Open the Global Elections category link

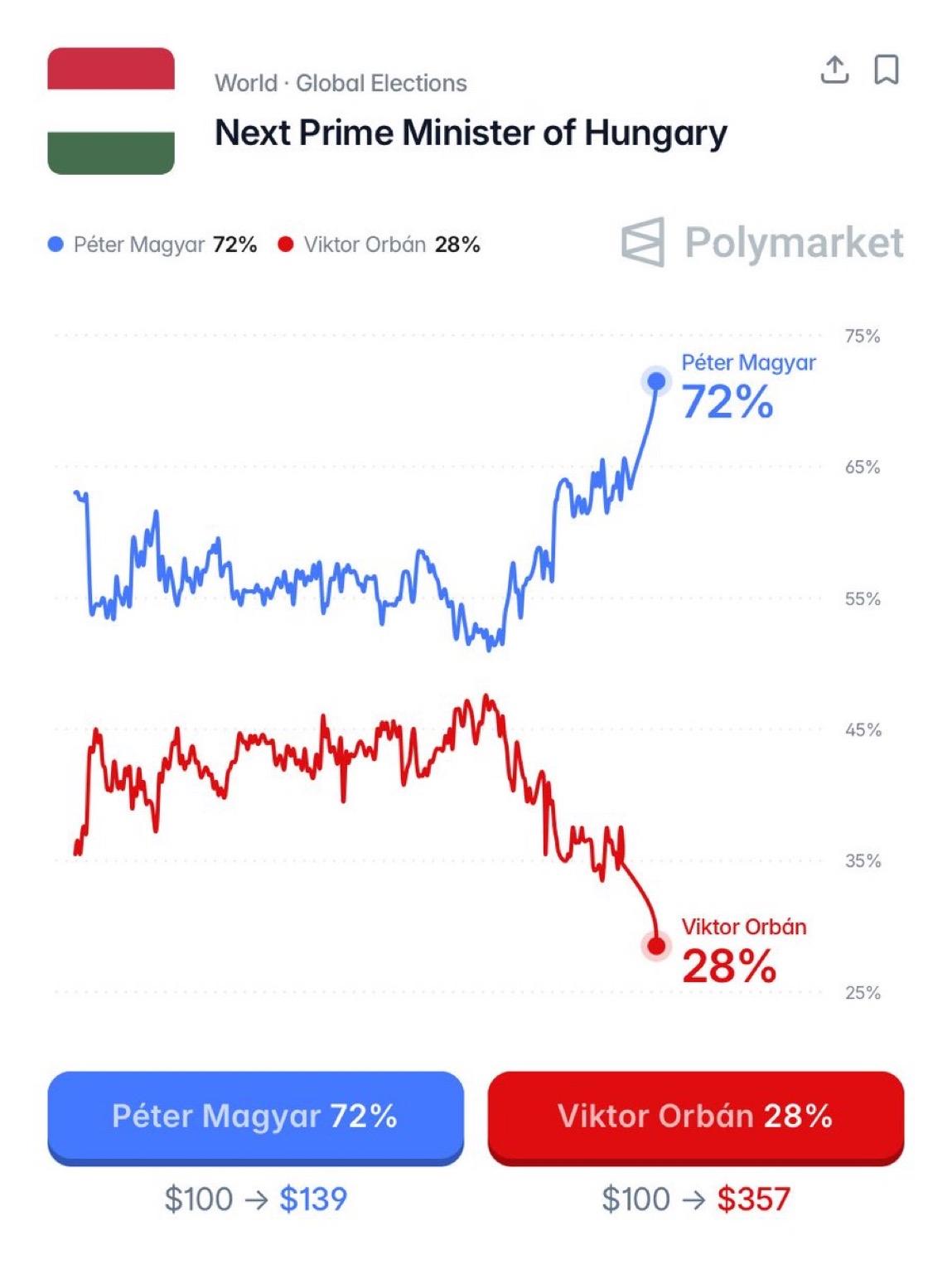[x=381, y=83]
